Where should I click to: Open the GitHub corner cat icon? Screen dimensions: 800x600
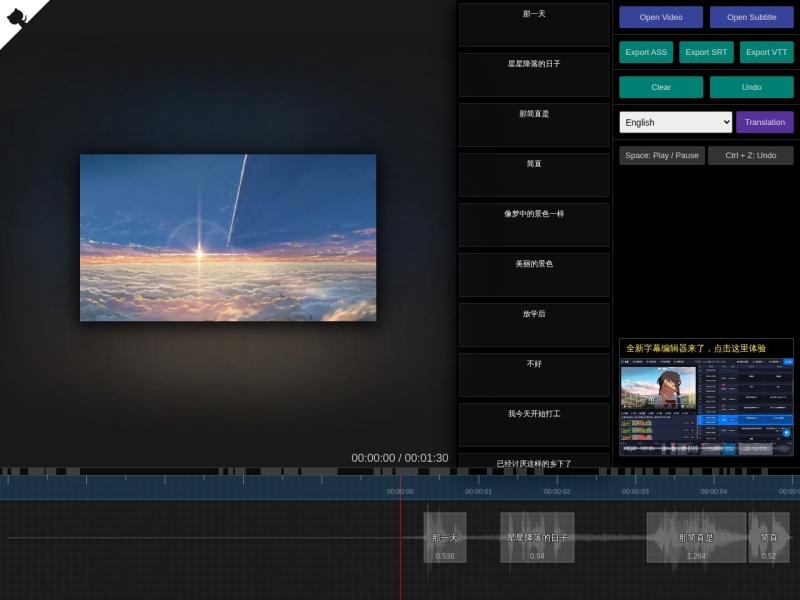click(17, 17)
